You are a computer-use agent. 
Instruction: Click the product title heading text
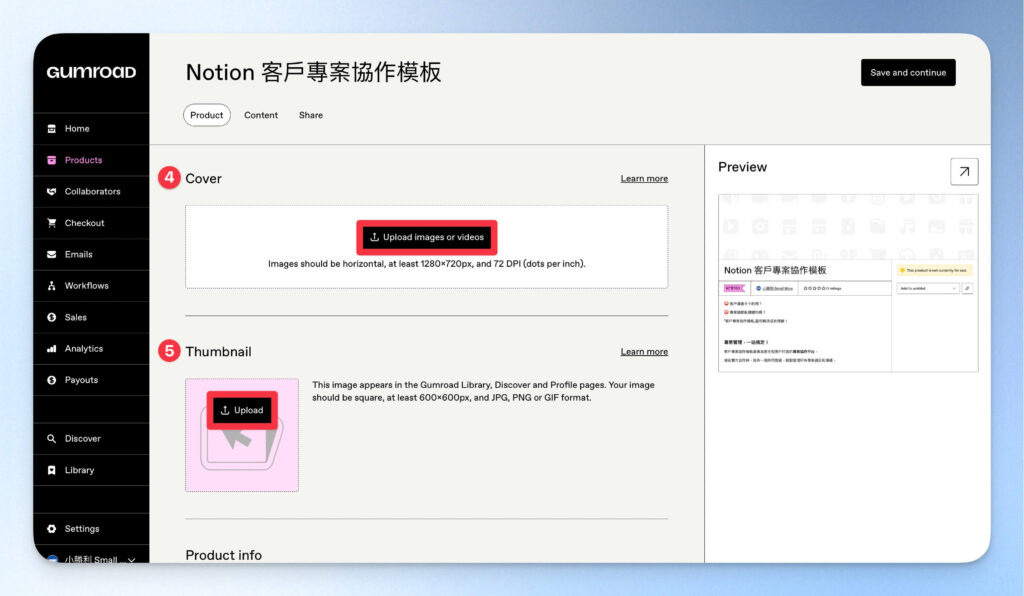pyautogui.click(x=313, y=72)
